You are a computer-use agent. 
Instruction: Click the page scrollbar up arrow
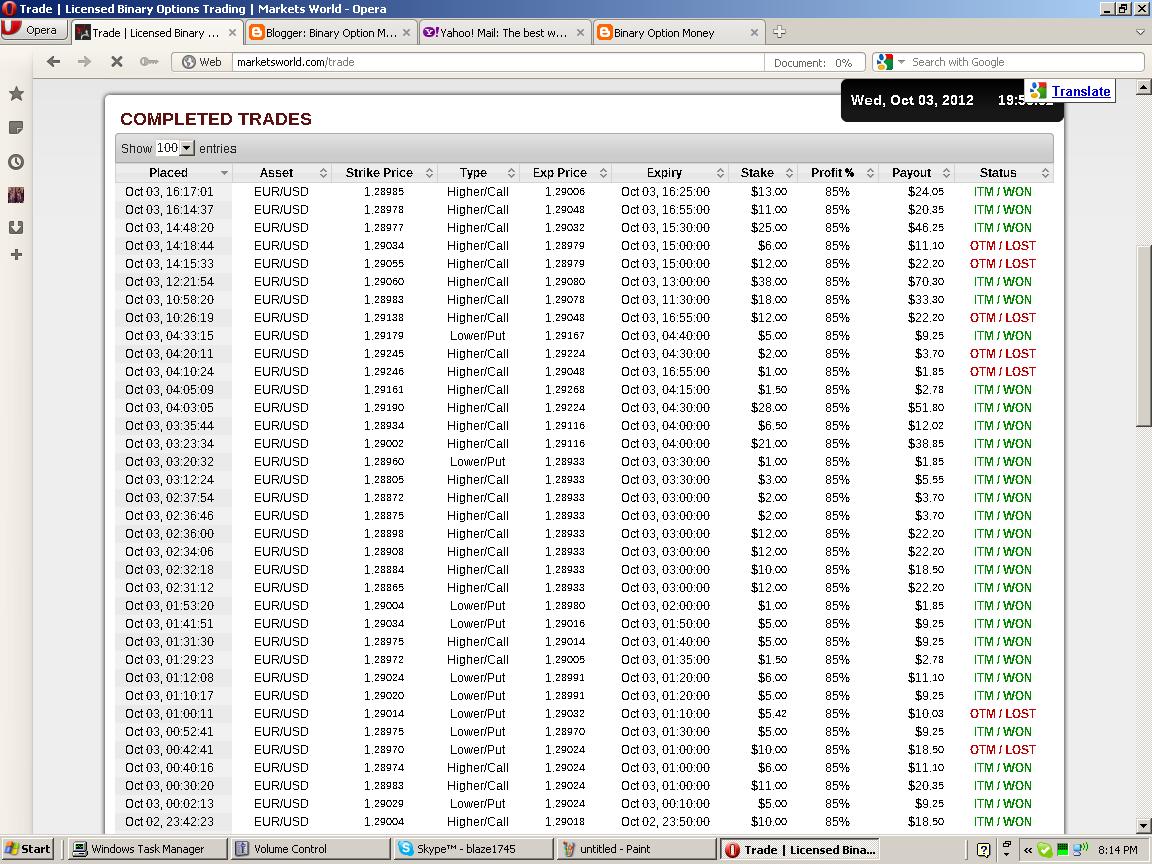pos(1143,87)
